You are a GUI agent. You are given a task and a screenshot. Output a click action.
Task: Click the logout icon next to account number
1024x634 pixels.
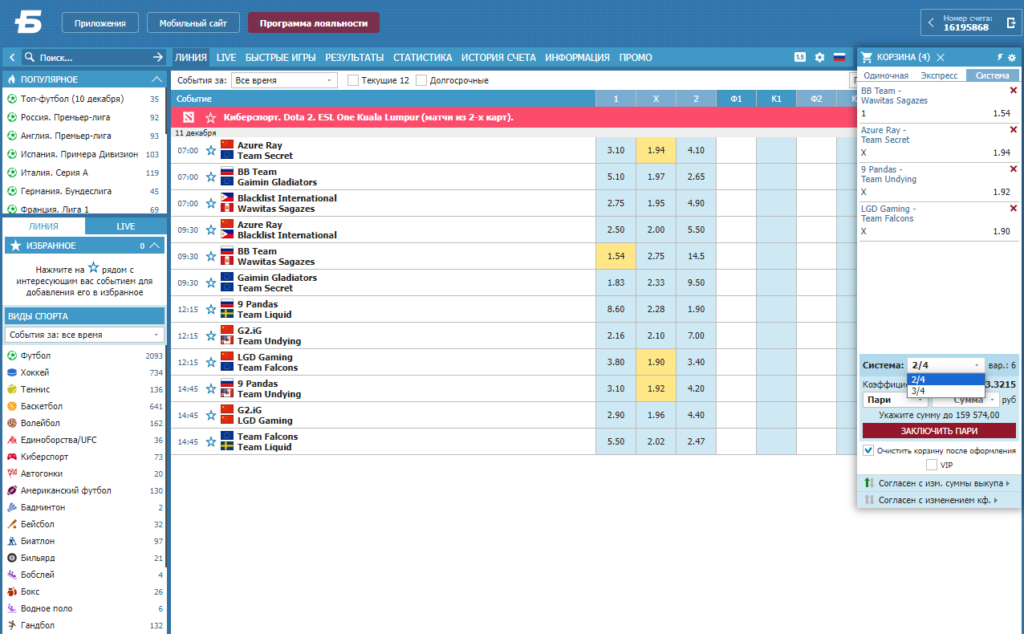[1011, 23]
